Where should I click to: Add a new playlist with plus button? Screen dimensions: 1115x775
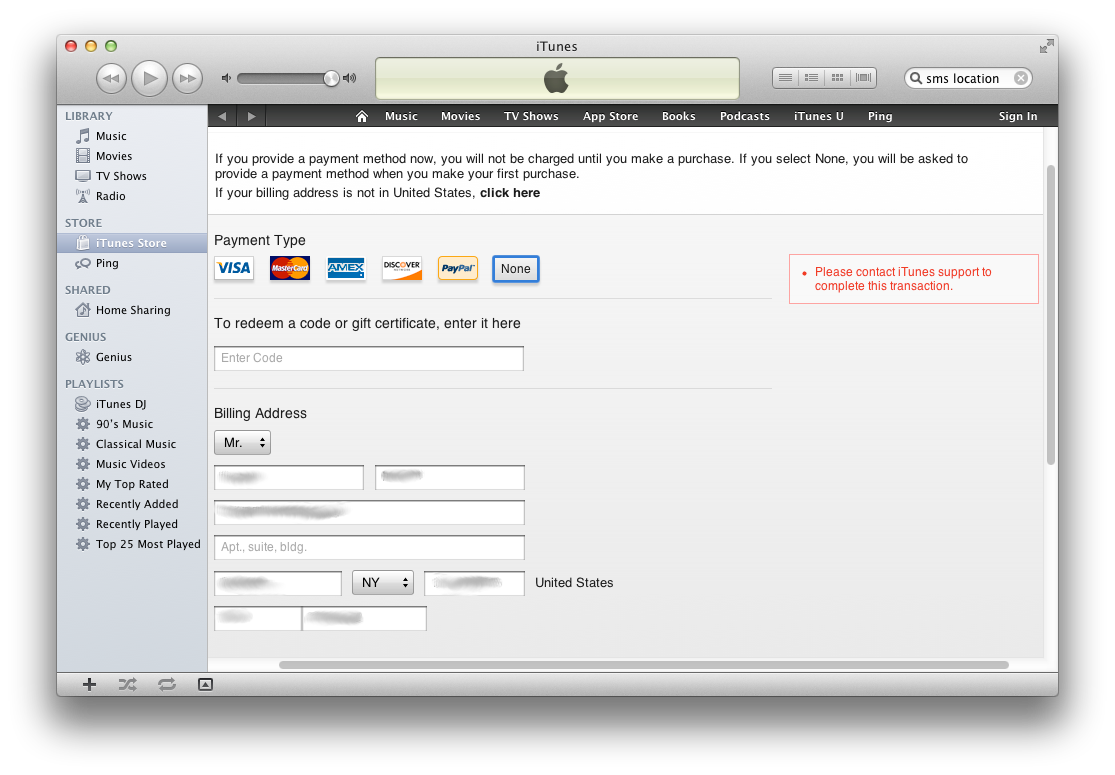point(89,684)
